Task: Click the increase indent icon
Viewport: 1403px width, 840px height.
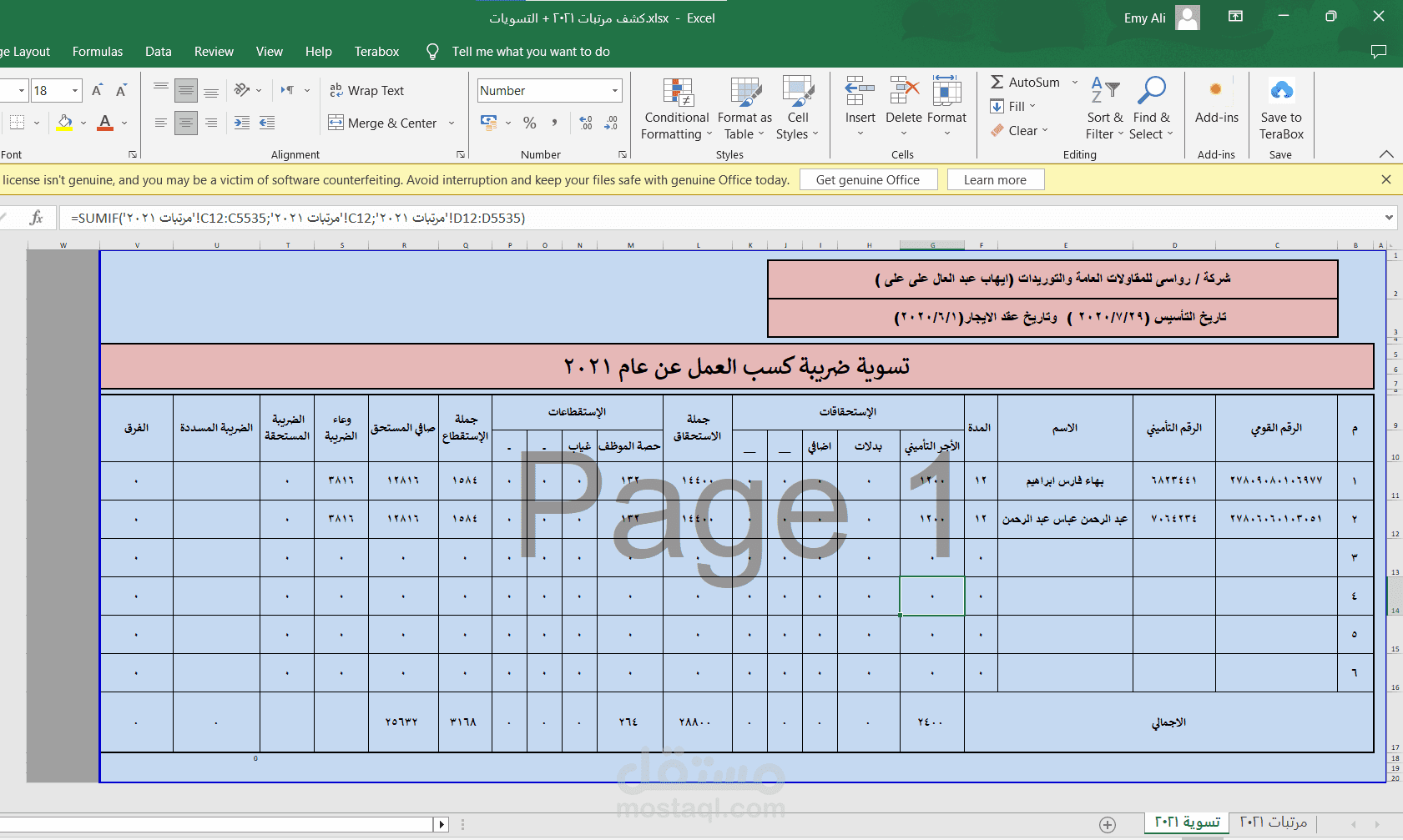Action: coord(267,123)
